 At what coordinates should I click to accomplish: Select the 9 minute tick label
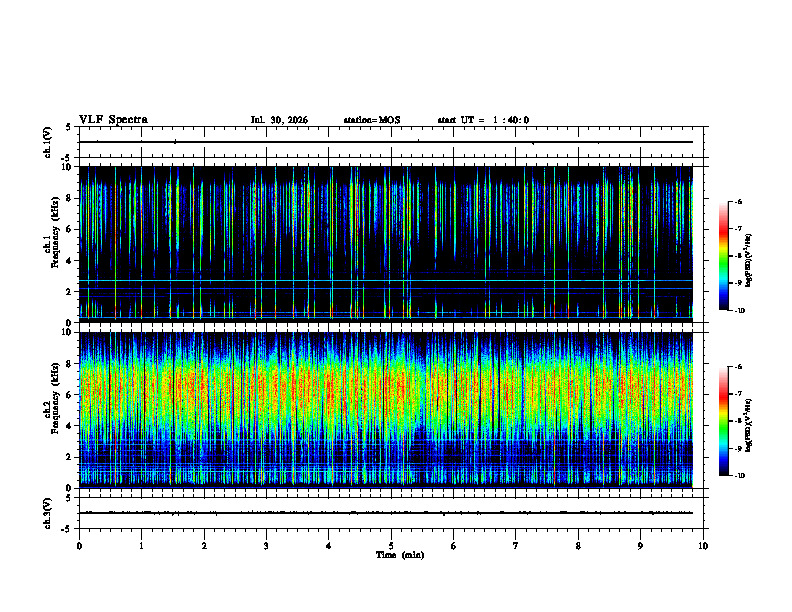click(640, 546)
